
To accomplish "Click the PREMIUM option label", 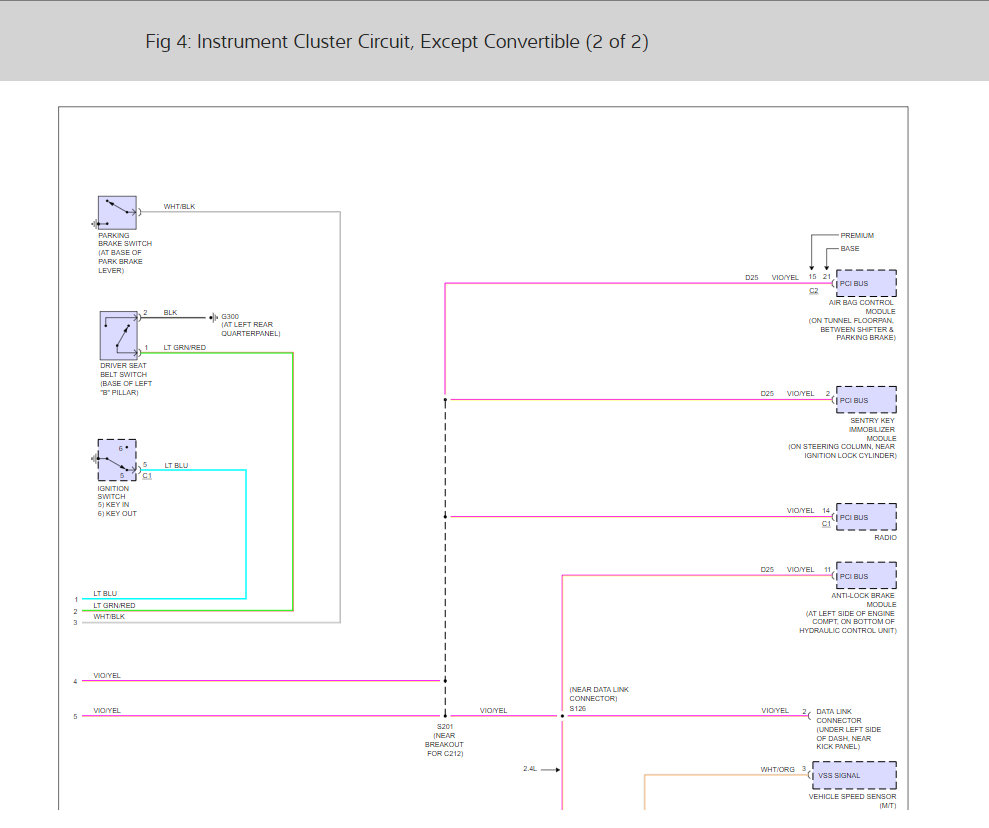I will point(857,235).
